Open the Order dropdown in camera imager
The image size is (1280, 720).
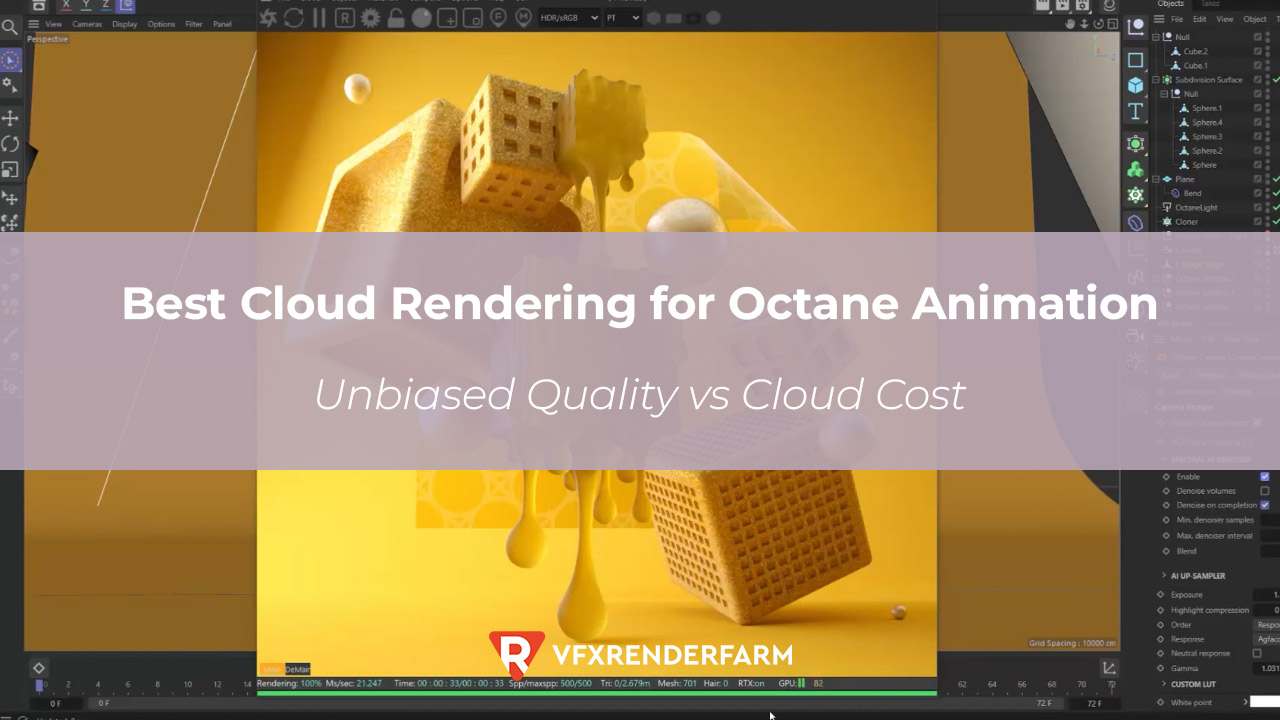point(1267,625)
